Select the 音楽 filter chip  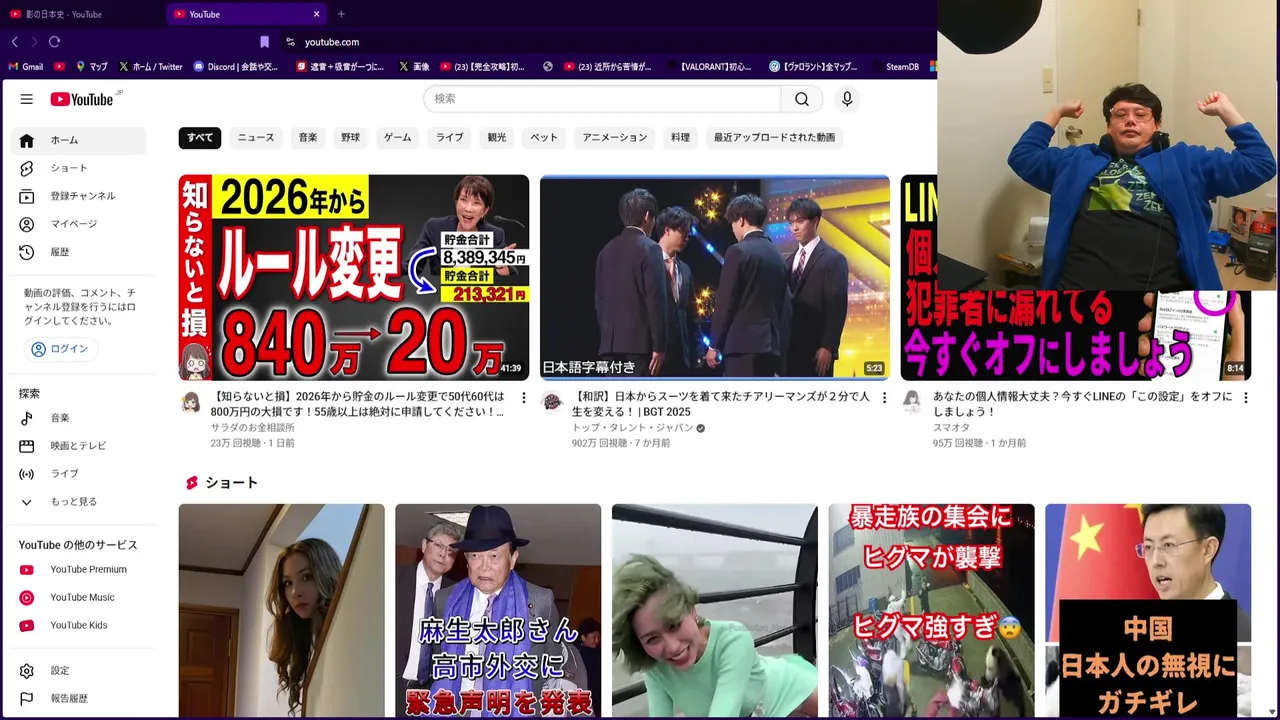308,138
